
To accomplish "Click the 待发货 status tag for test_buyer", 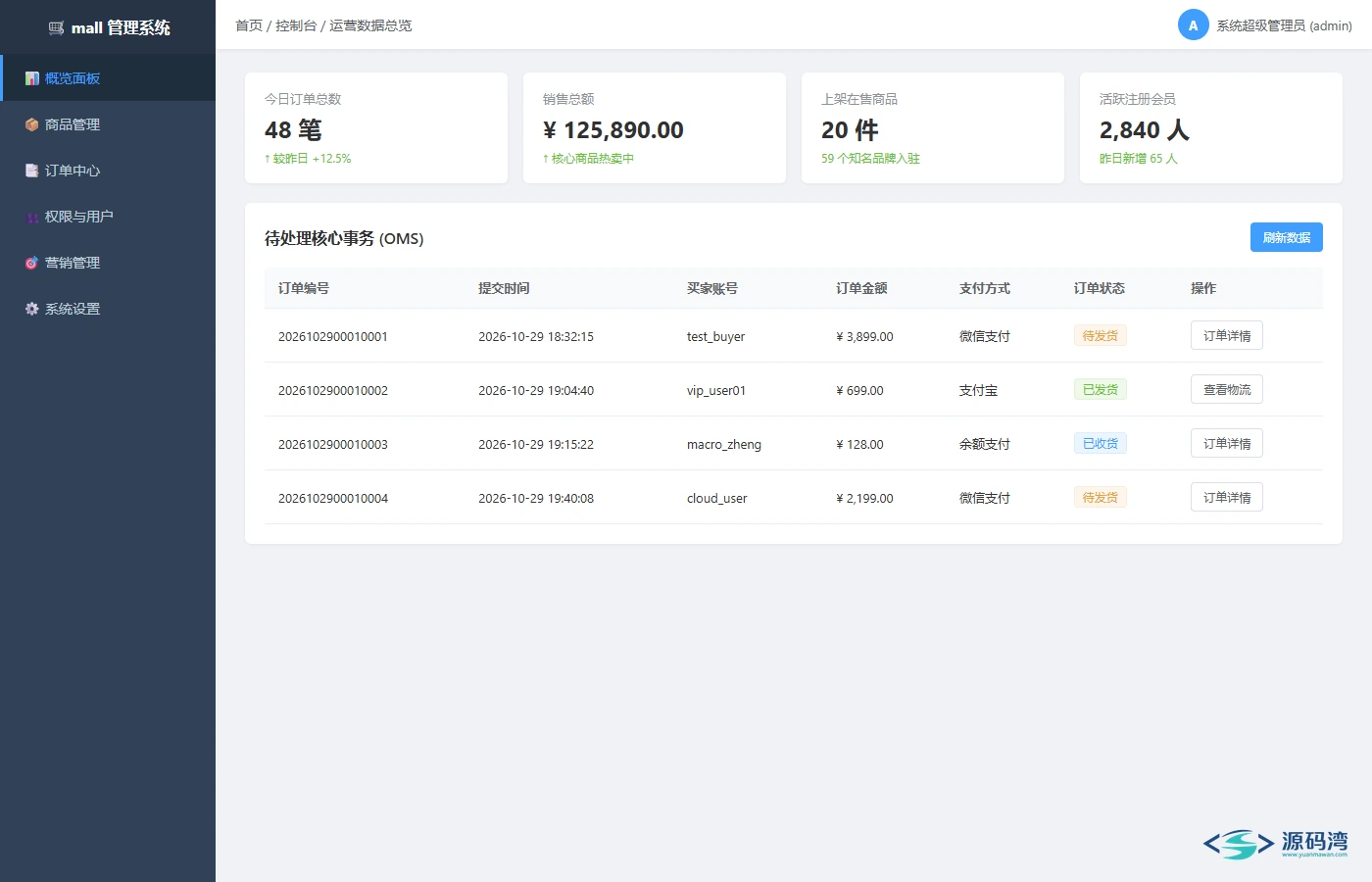I will pos(1101,335).
